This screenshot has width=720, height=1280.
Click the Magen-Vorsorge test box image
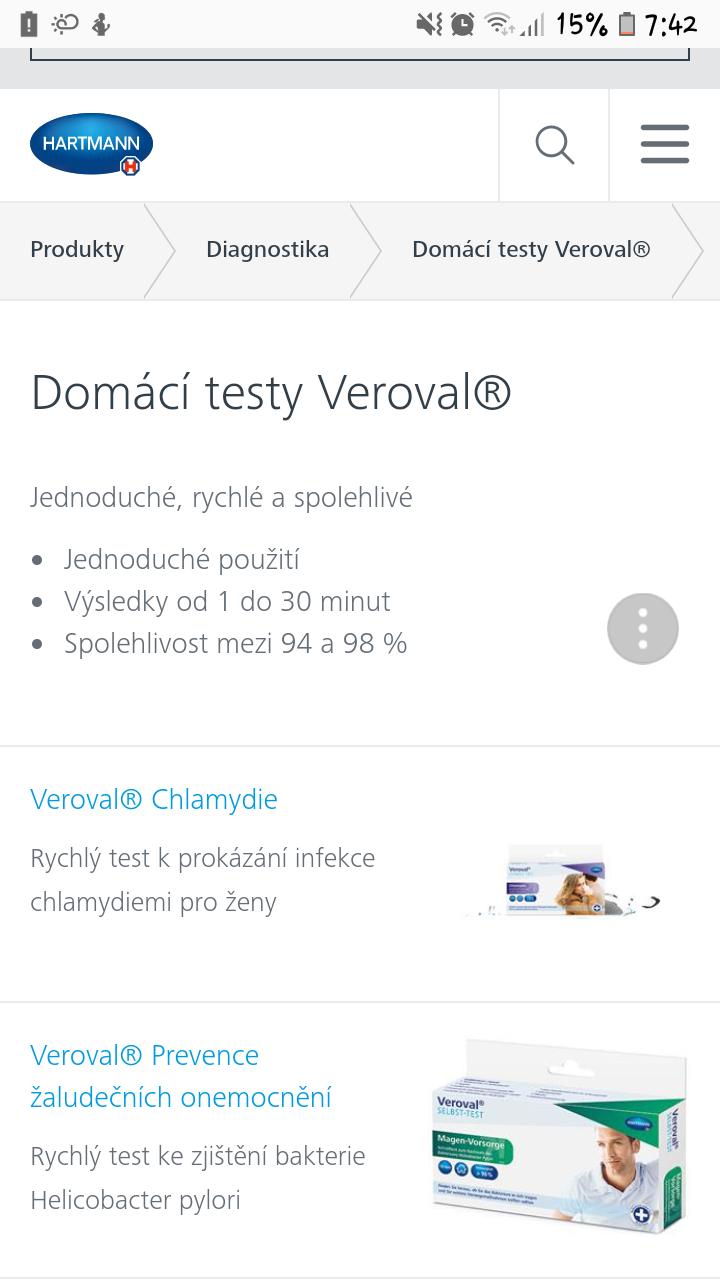pyautogui.click(x=559, y=1139)
